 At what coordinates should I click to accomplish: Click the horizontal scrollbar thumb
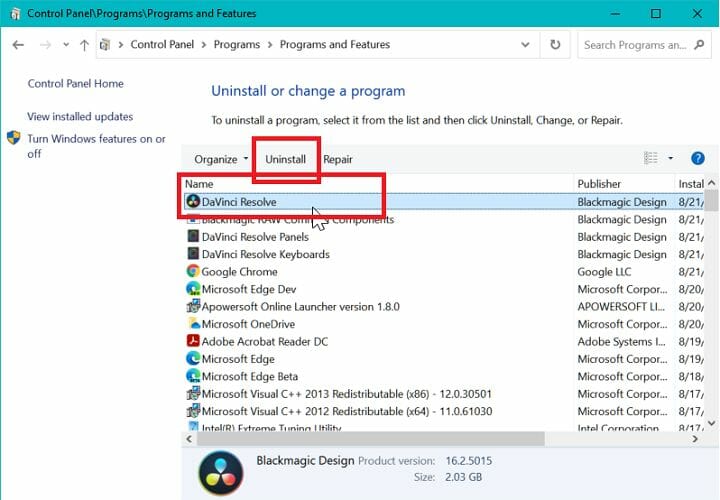click(x=371, y=439)
